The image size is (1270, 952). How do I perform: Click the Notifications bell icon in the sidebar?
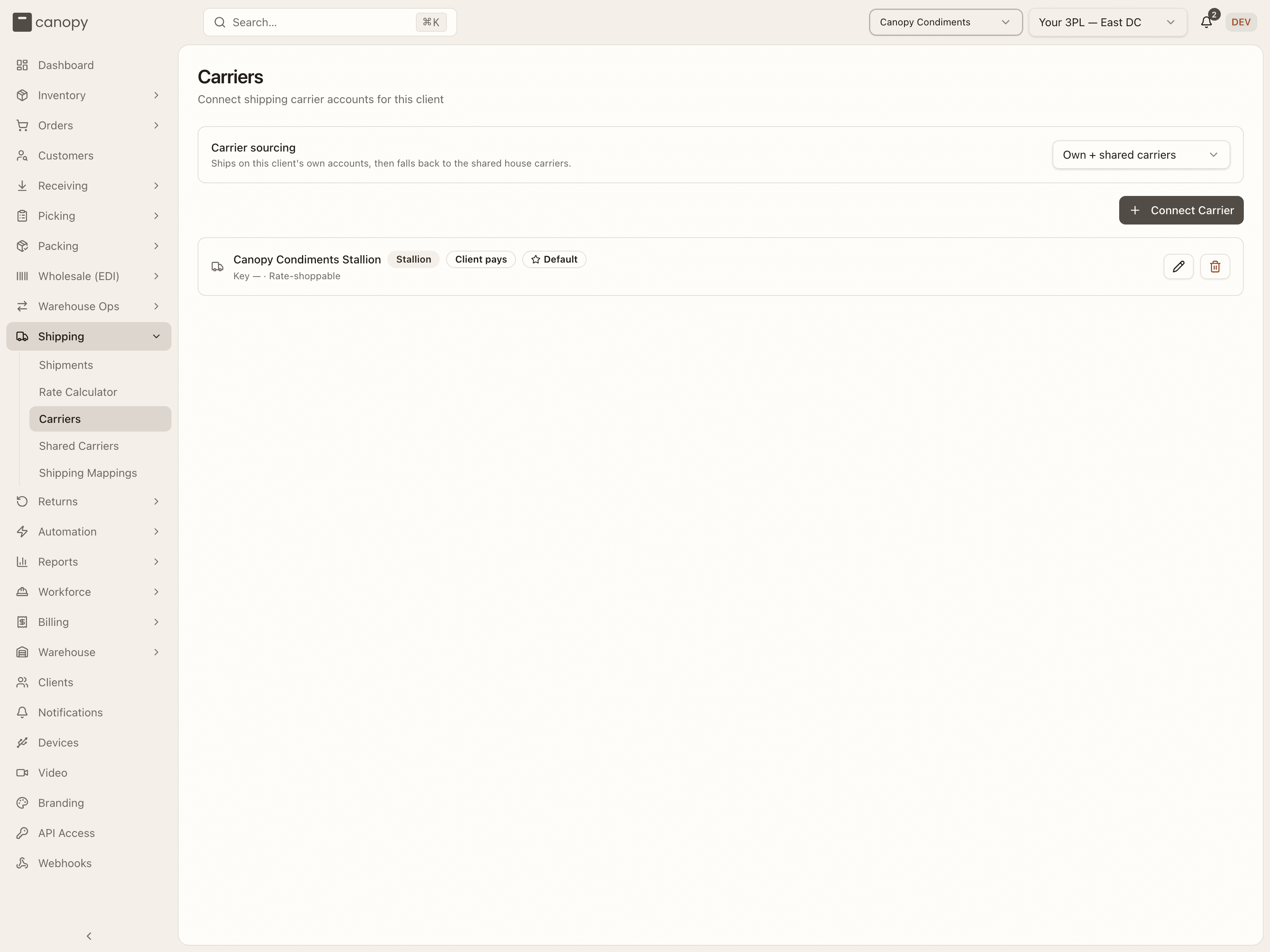pyautogui.click(x=22, y=712)
